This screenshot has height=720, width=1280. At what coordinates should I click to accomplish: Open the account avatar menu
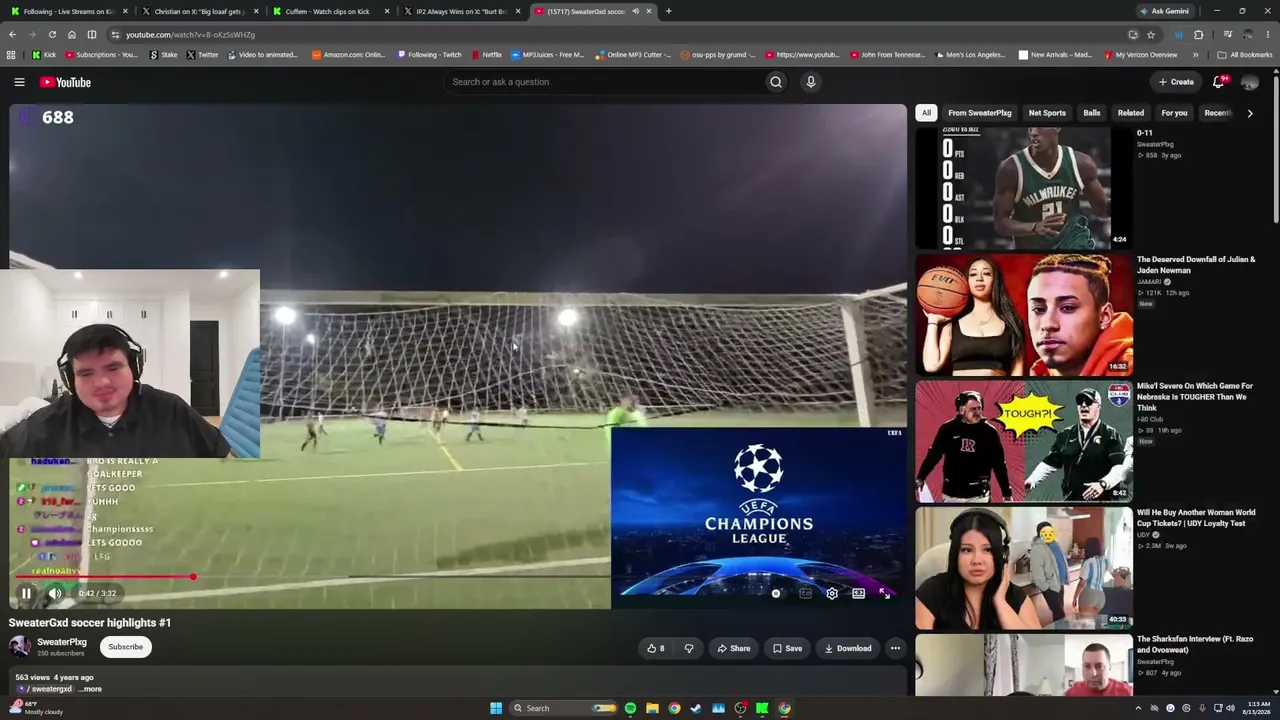(x=1249, y=82)
